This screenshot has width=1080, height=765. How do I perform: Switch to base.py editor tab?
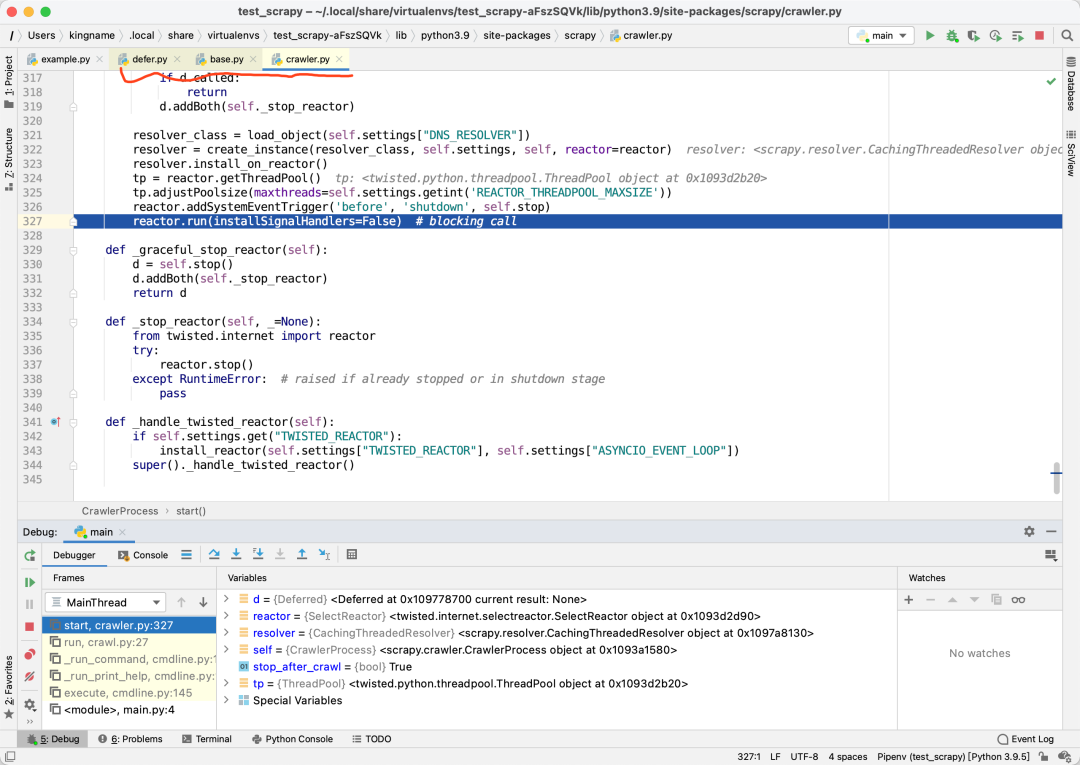click(226, 59)
